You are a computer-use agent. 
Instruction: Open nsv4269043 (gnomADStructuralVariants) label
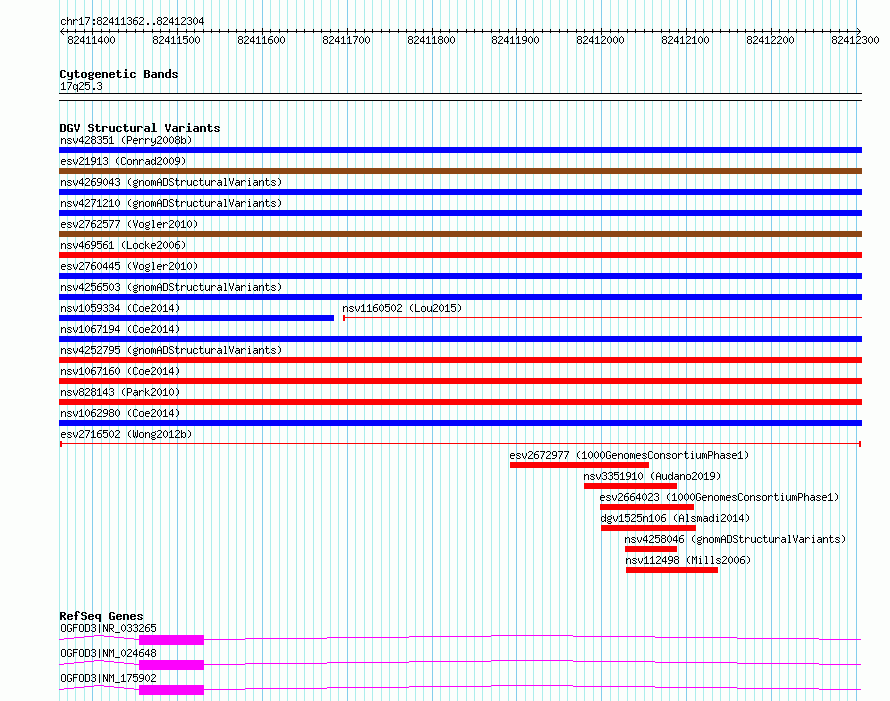pyautogui.click(x=171, y=182)
